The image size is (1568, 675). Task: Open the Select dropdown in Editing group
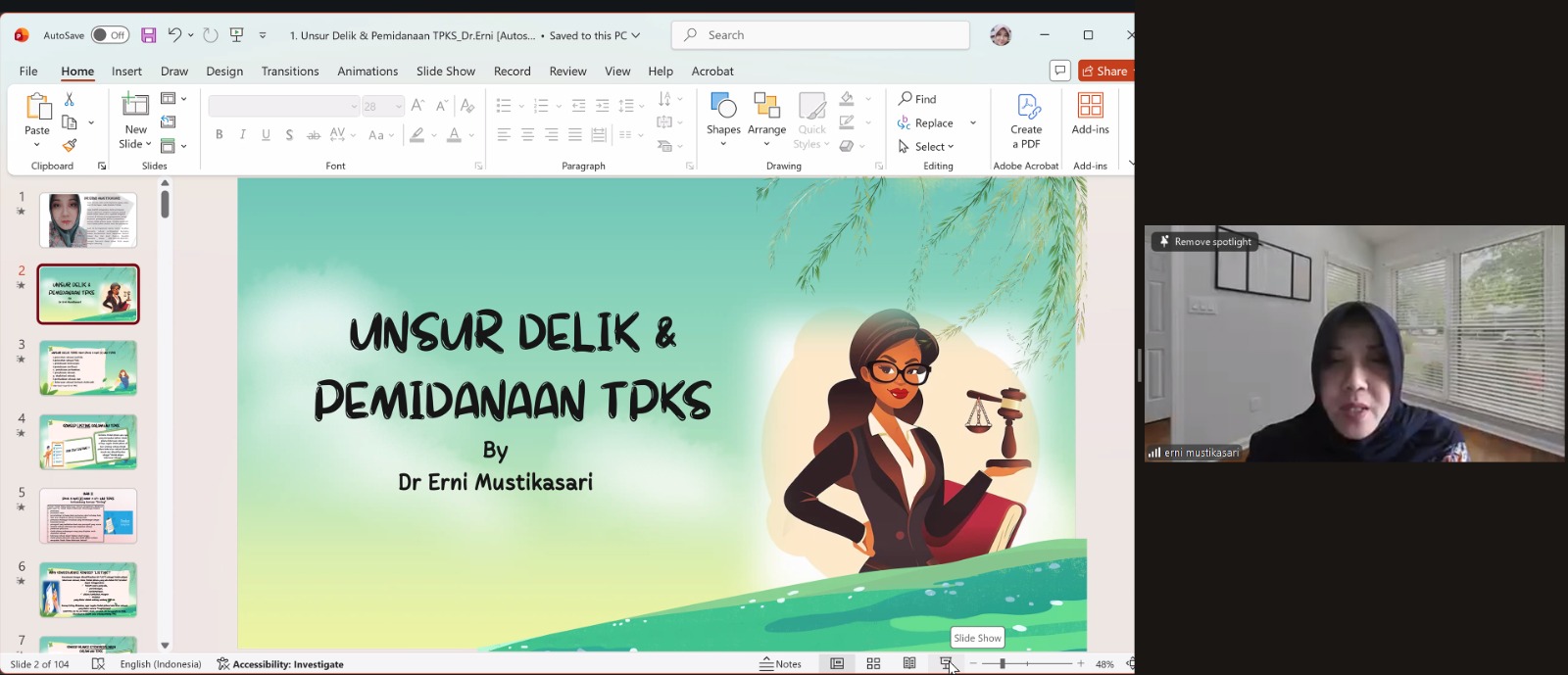click(x=926, y=147)
